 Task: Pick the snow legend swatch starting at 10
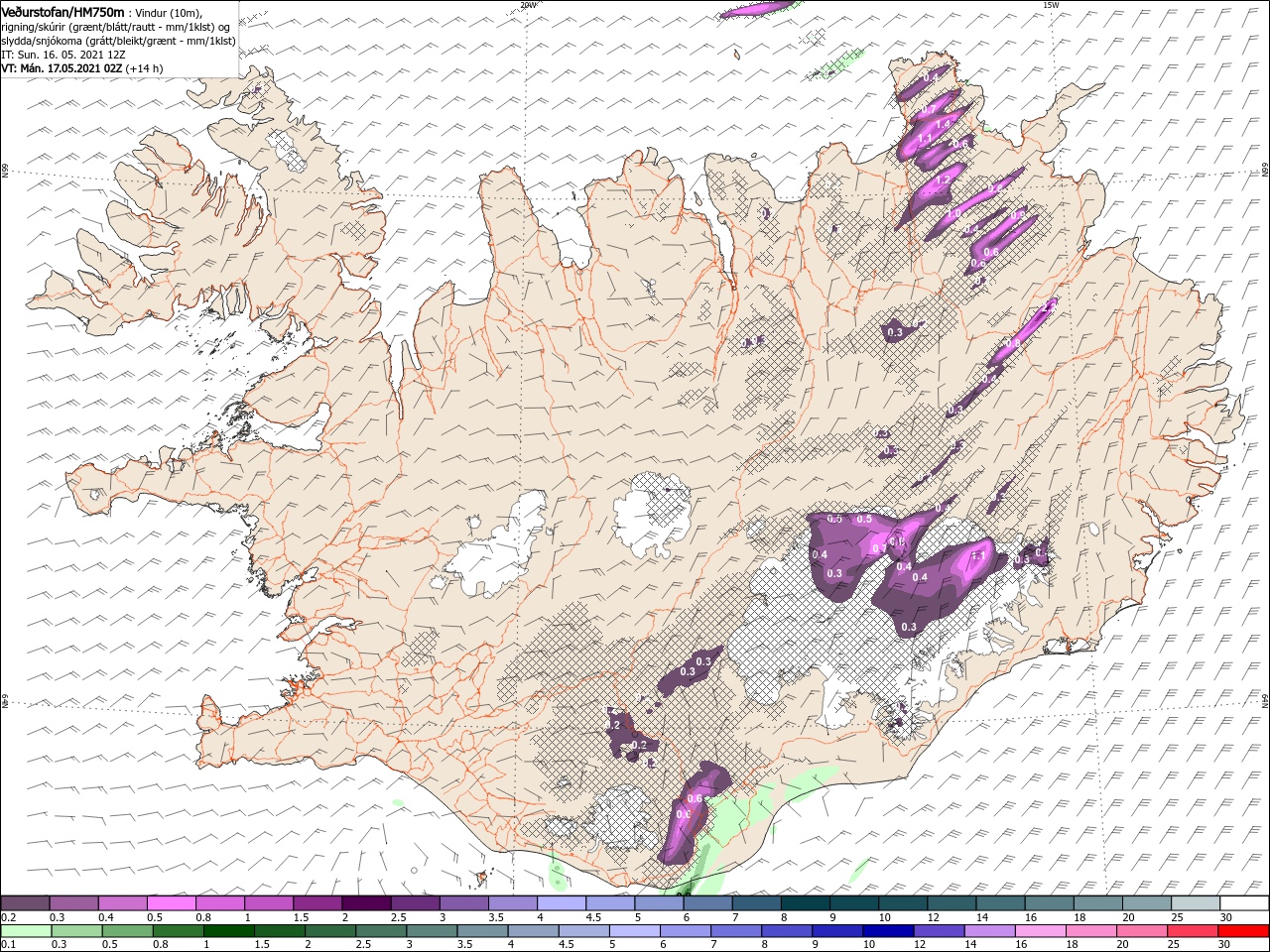coord(903,903)
